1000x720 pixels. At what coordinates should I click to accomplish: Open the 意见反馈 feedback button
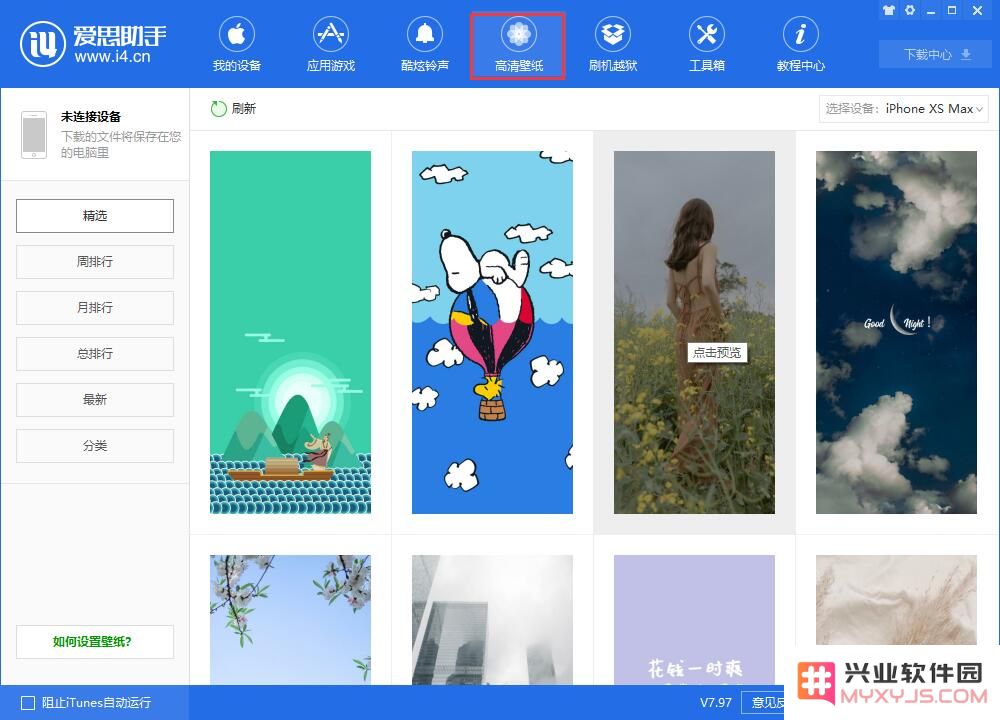pyautogui.click(x=764, y=703)
